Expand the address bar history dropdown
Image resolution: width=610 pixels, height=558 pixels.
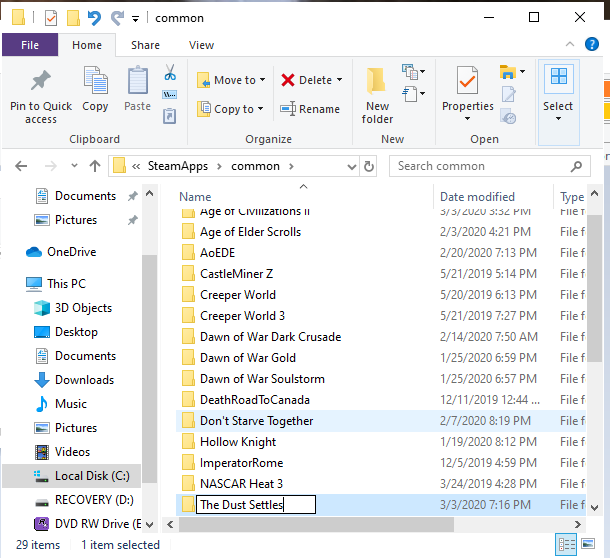click(x=352, y=167)
